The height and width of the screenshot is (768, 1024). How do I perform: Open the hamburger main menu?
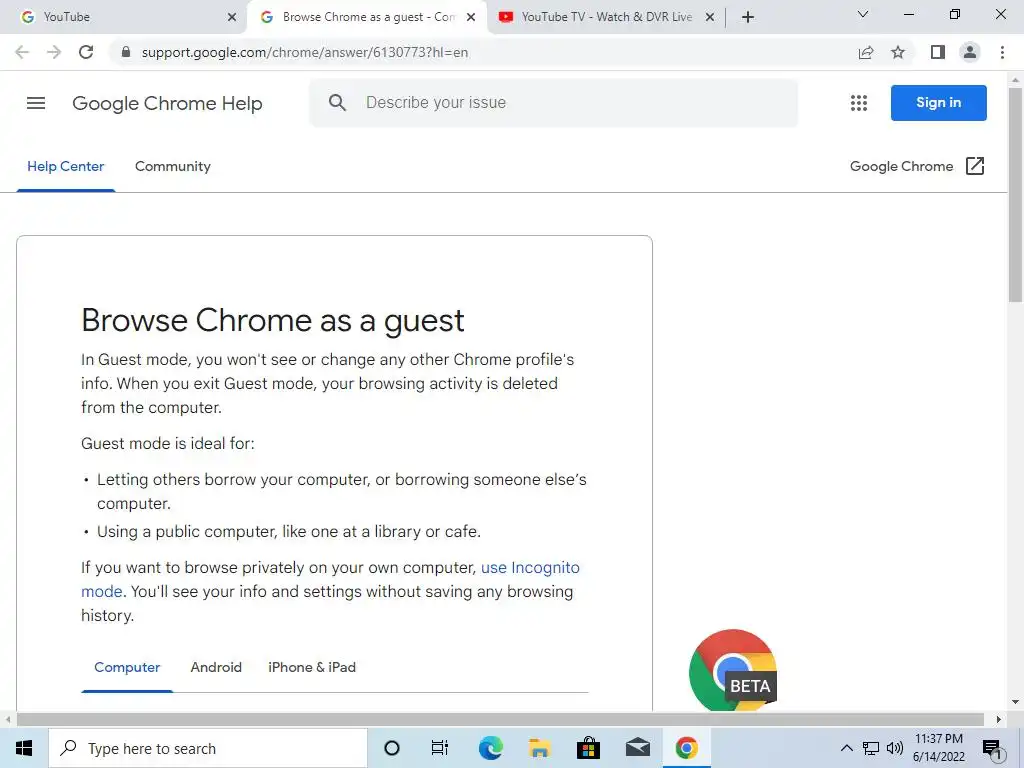(x=36, y=103)
